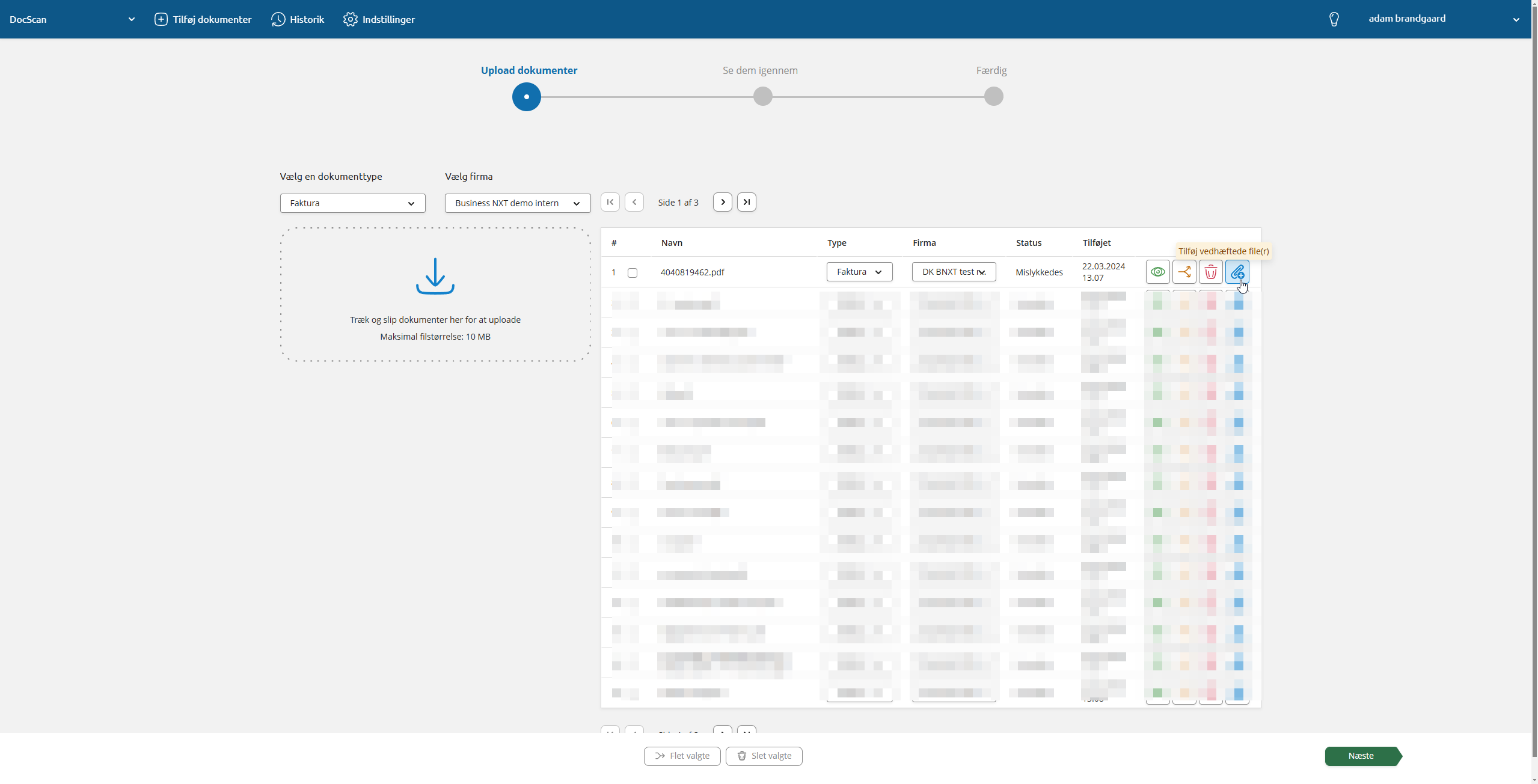Click the Status column header
1538x784 pixels.
point(1028,243)
